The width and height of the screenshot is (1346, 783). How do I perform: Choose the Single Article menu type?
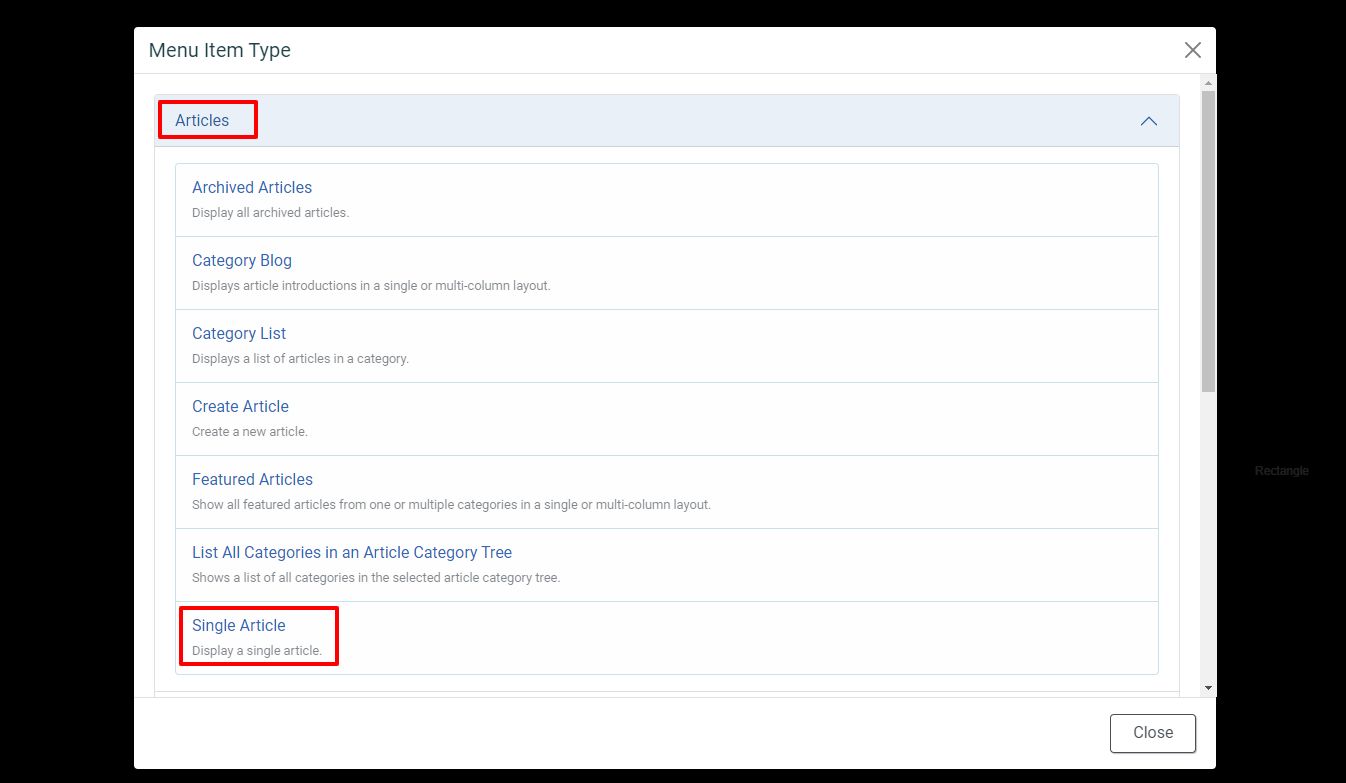click(x=666, y=638)
